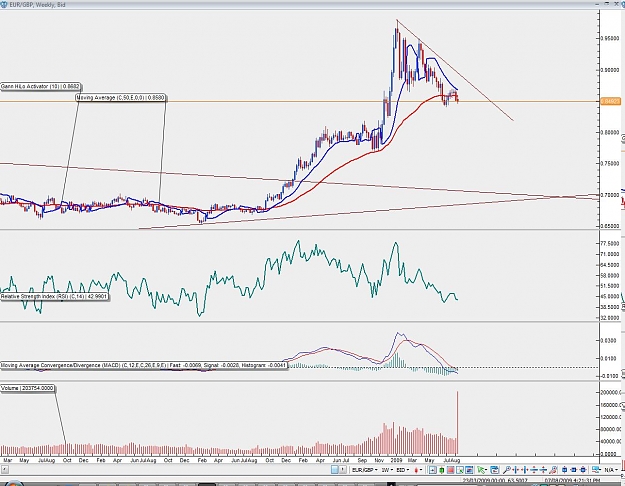Click the green candle icon in toolbar
625x486 pixels.
442,470
